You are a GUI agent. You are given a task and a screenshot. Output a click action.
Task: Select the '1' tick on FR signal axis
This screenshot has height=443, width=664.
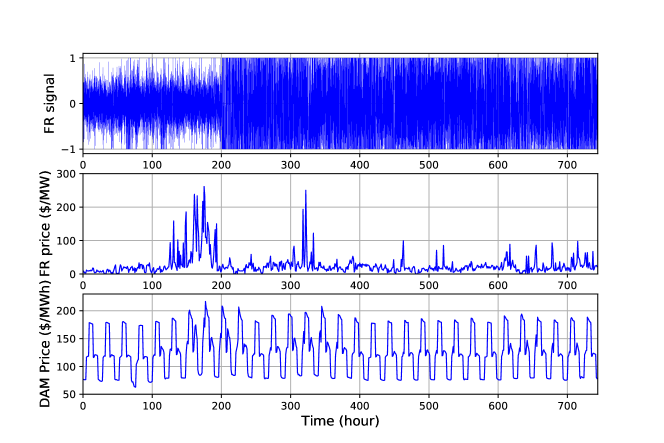point(73,58)
